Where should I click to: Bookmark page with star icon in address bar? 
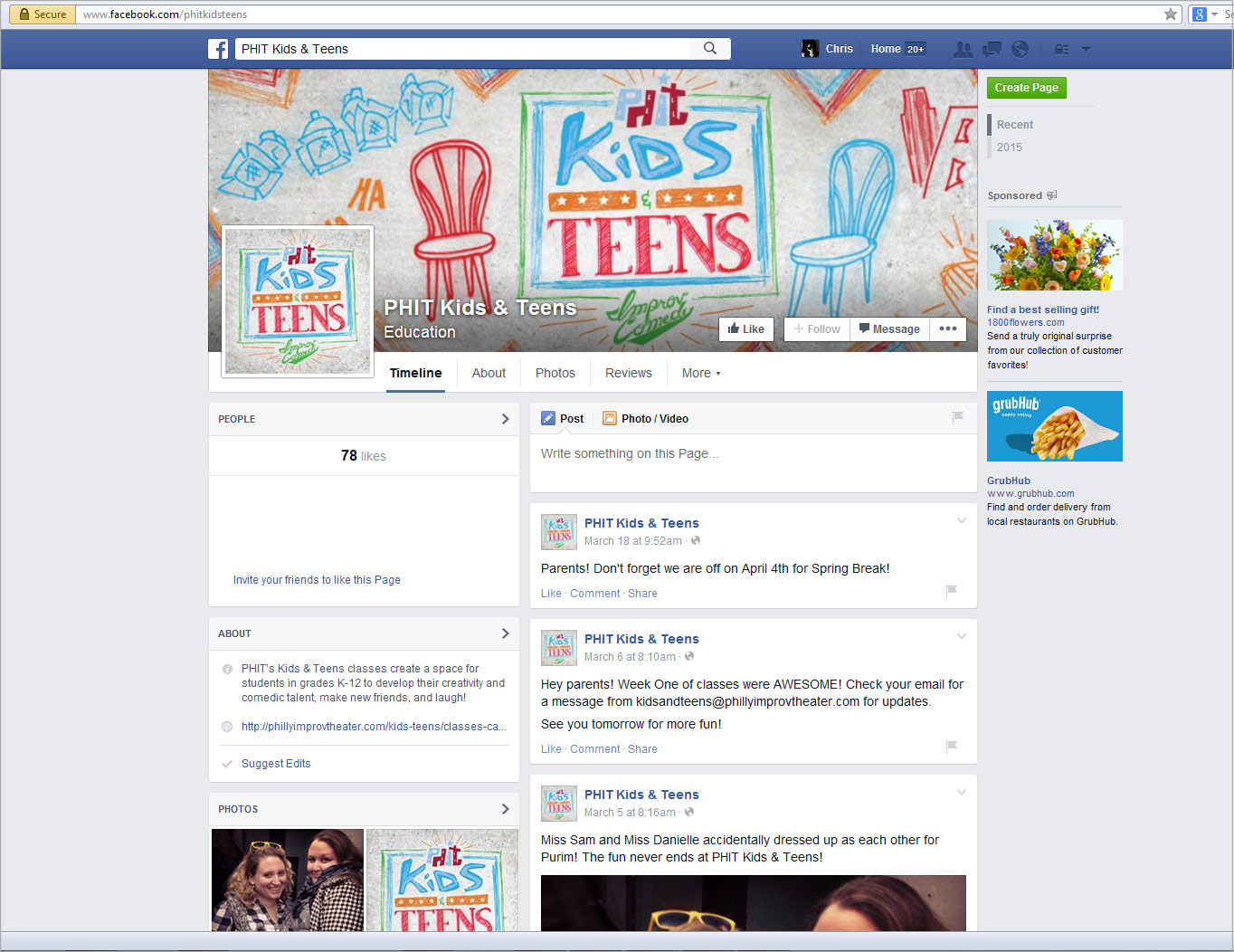(x=1171, y=14)
